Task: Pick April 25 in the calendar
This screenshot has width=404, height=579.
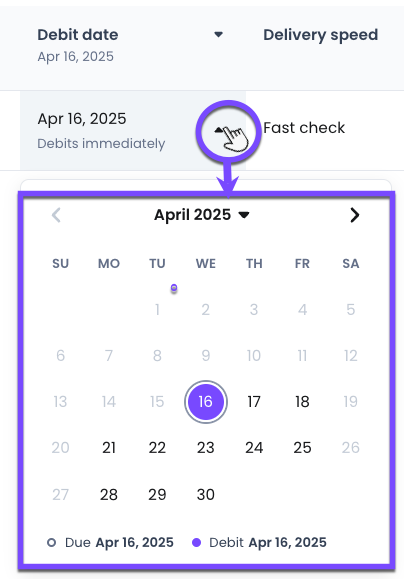Action: [302, 448]
